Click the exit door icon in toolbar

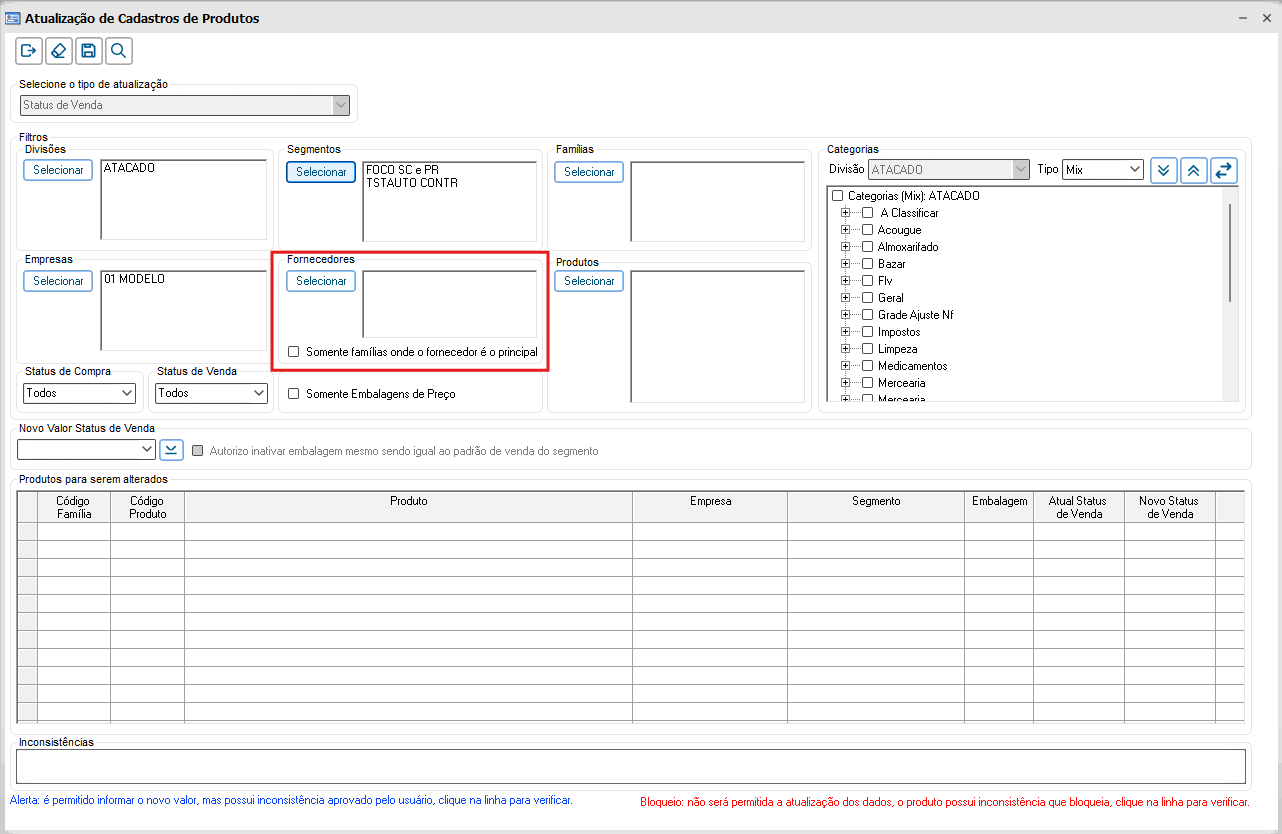pos(29,51)
